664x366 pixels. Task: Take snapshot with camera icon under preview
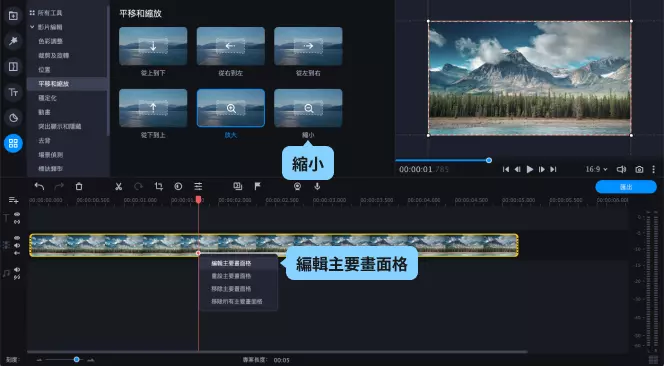point(639,169)
